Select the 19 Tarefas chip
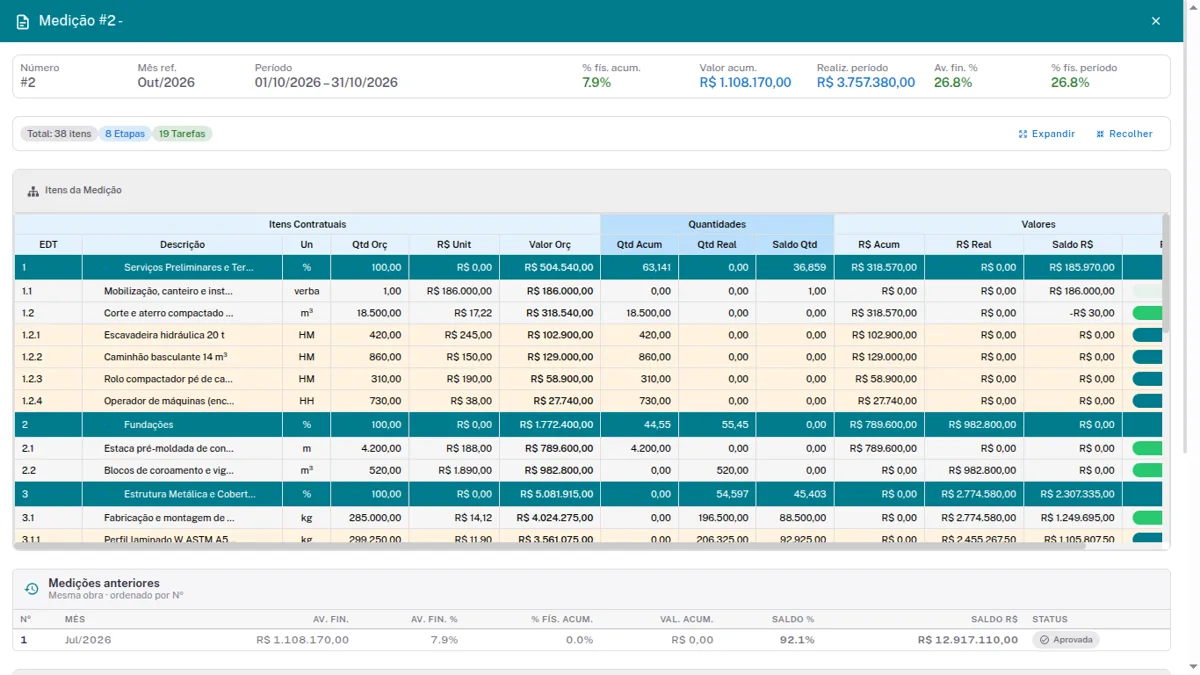Screen dimensions: 1200x675 (182, 134)
